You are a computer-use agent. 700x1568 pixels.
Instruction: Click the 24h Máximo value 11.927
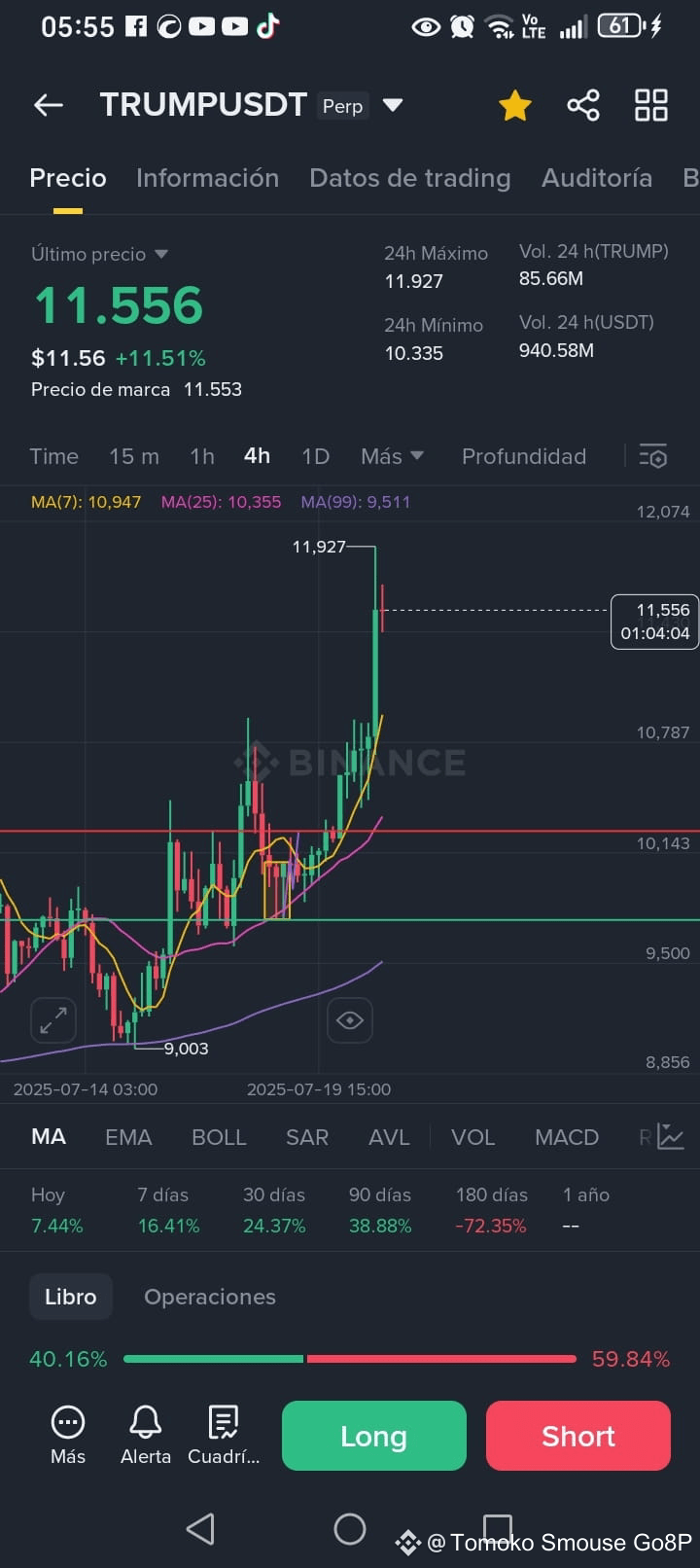pos(414,281)
